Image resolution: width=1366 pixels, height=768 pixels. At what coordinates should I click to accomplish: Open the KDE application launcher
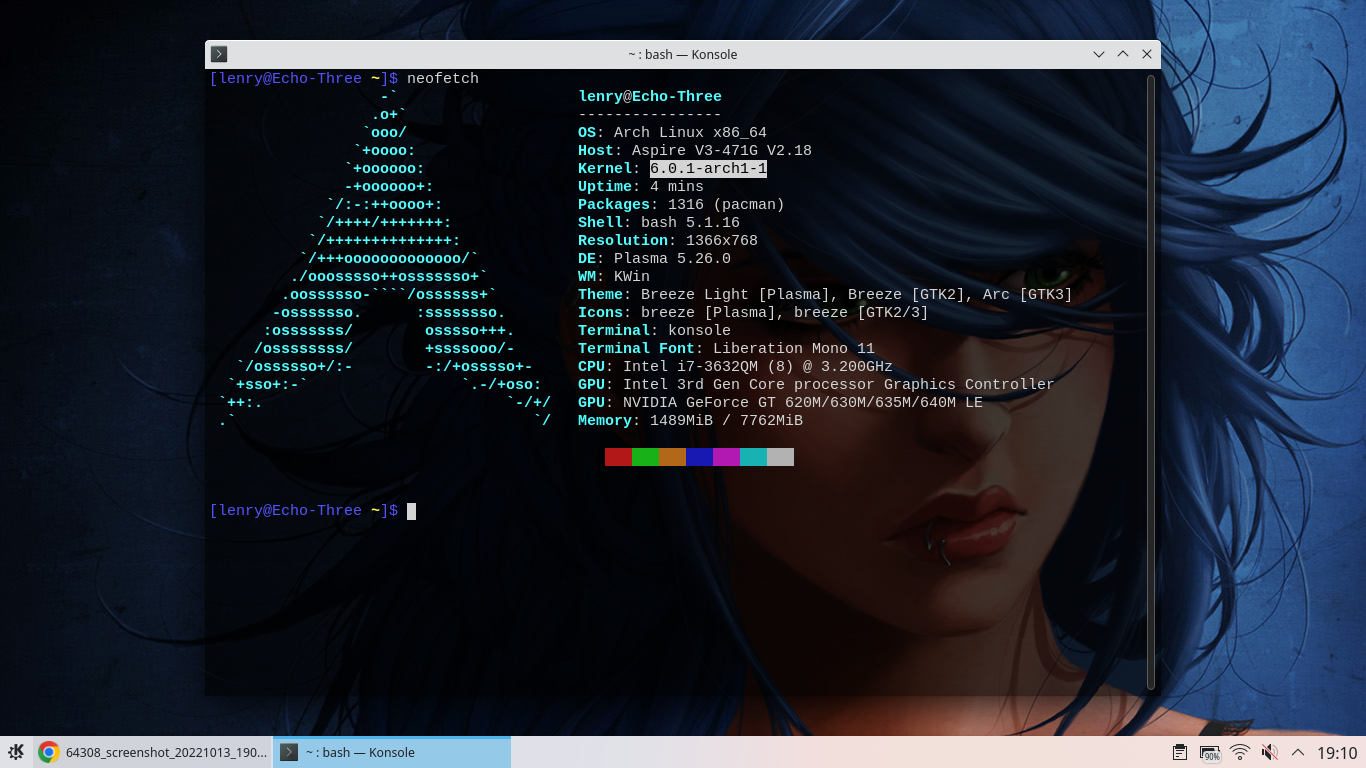[x=16, y=752]
